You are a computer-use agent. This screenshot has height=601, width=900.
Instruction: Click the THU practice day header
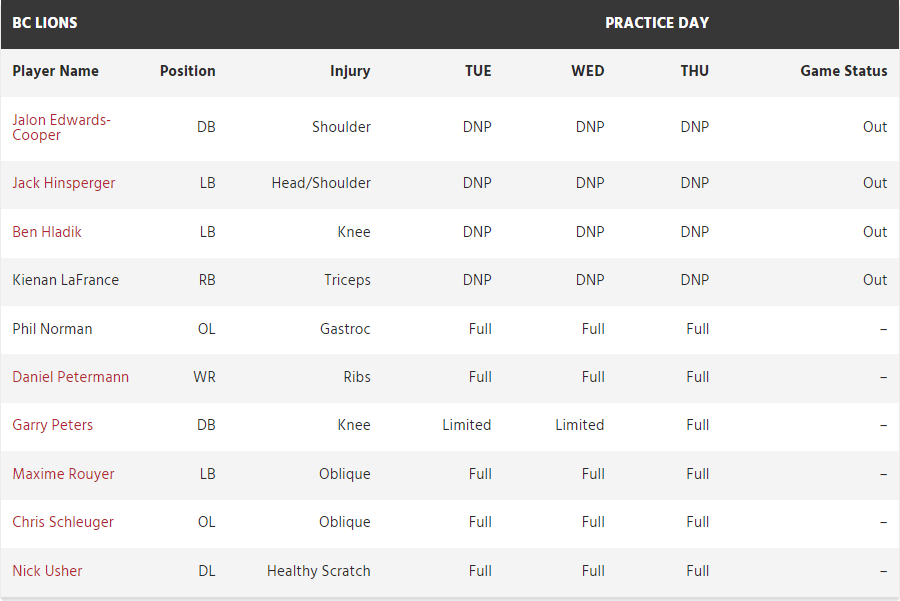694,71
